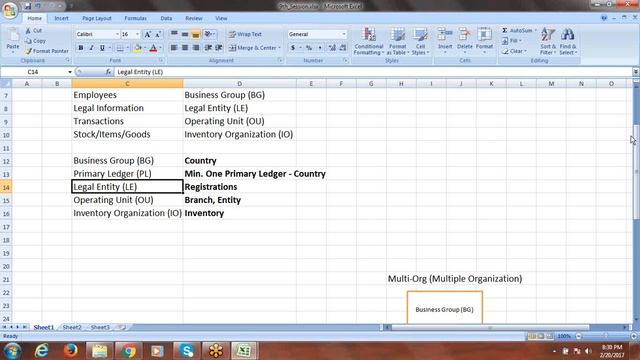Open Format as Table gallery
640x360 pixels.
click(397, 41)
